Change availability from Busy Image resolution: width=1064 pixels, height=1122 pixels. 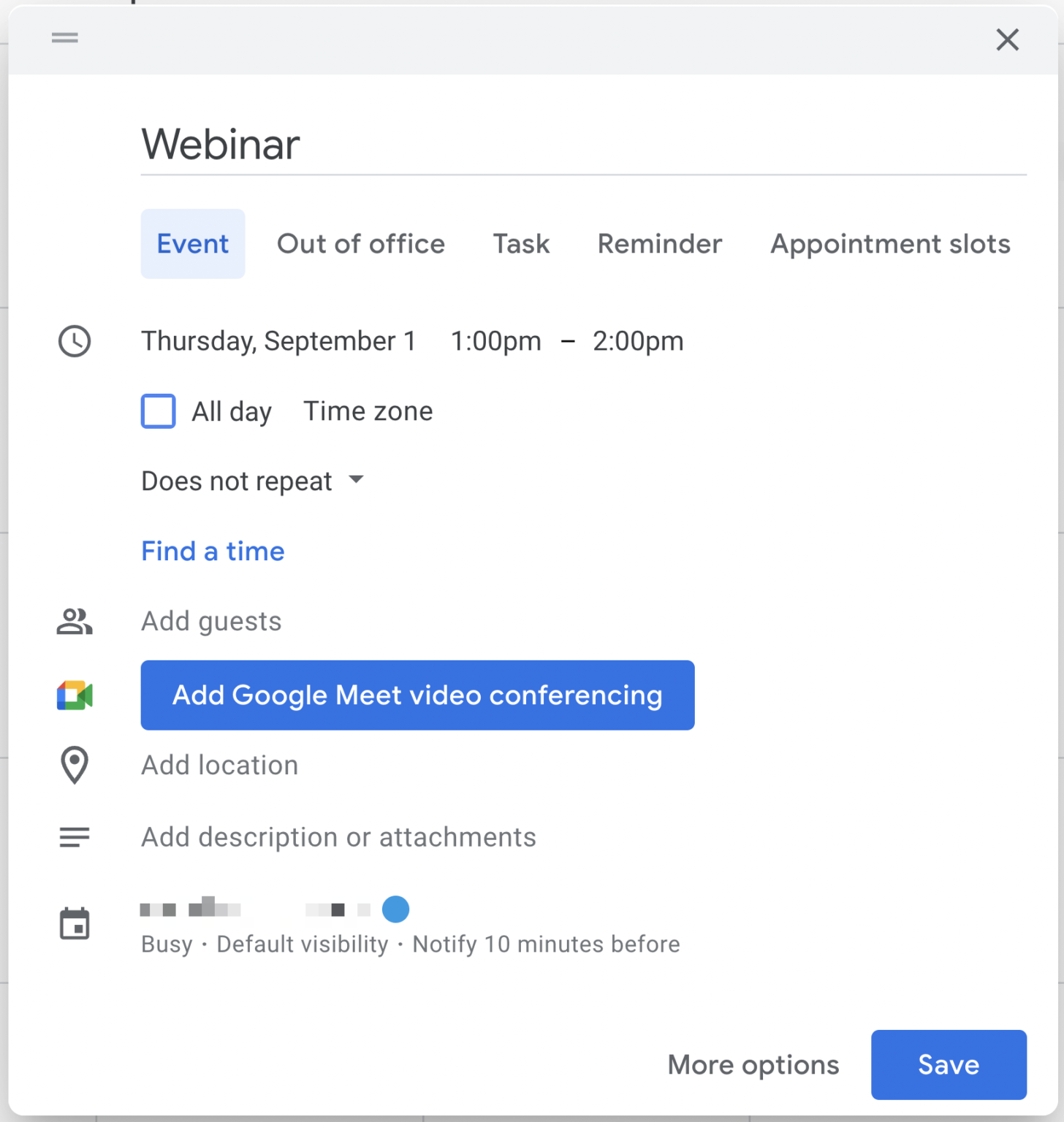pos(167,943)
